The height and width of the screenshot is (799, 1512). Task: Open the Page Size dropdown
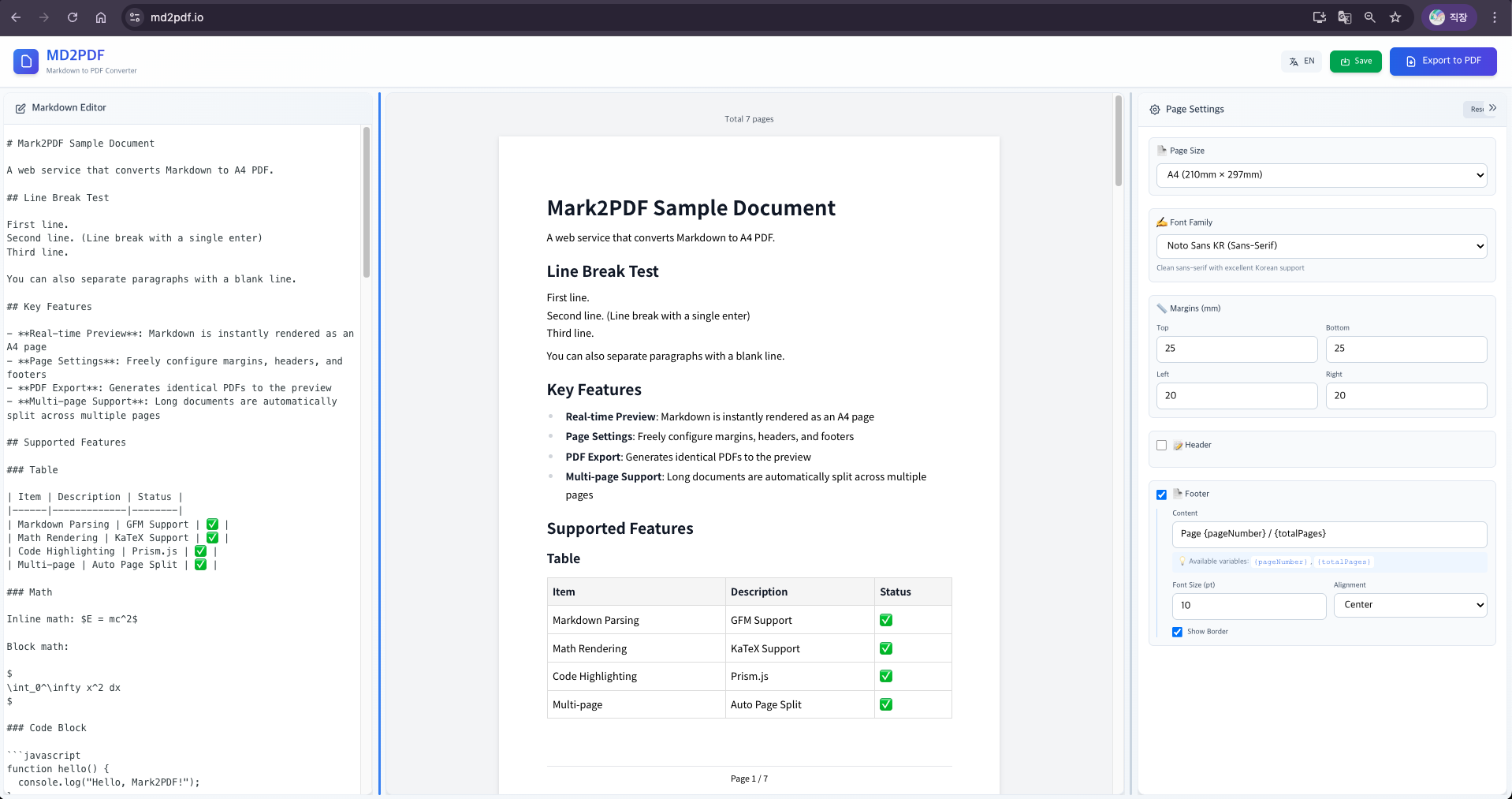click(1321, 175)
